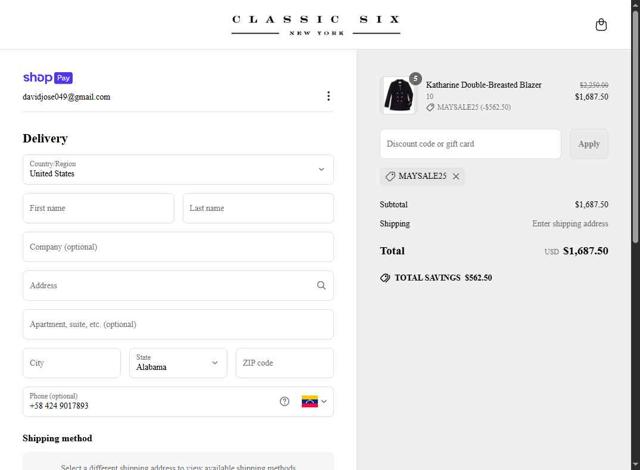Screen dimensions: 640x470
Task: Click the Shop Pay logo
Action: click(x=48, y=77)
